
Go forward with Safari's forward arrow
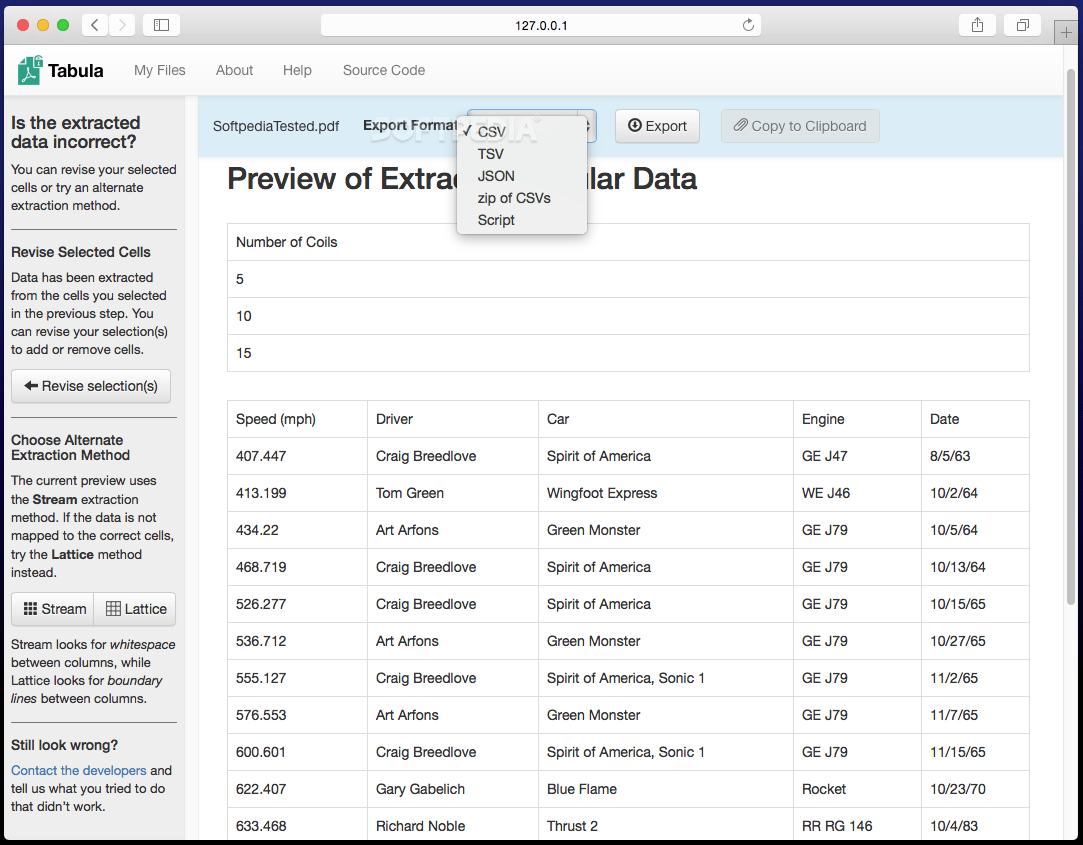122,26
